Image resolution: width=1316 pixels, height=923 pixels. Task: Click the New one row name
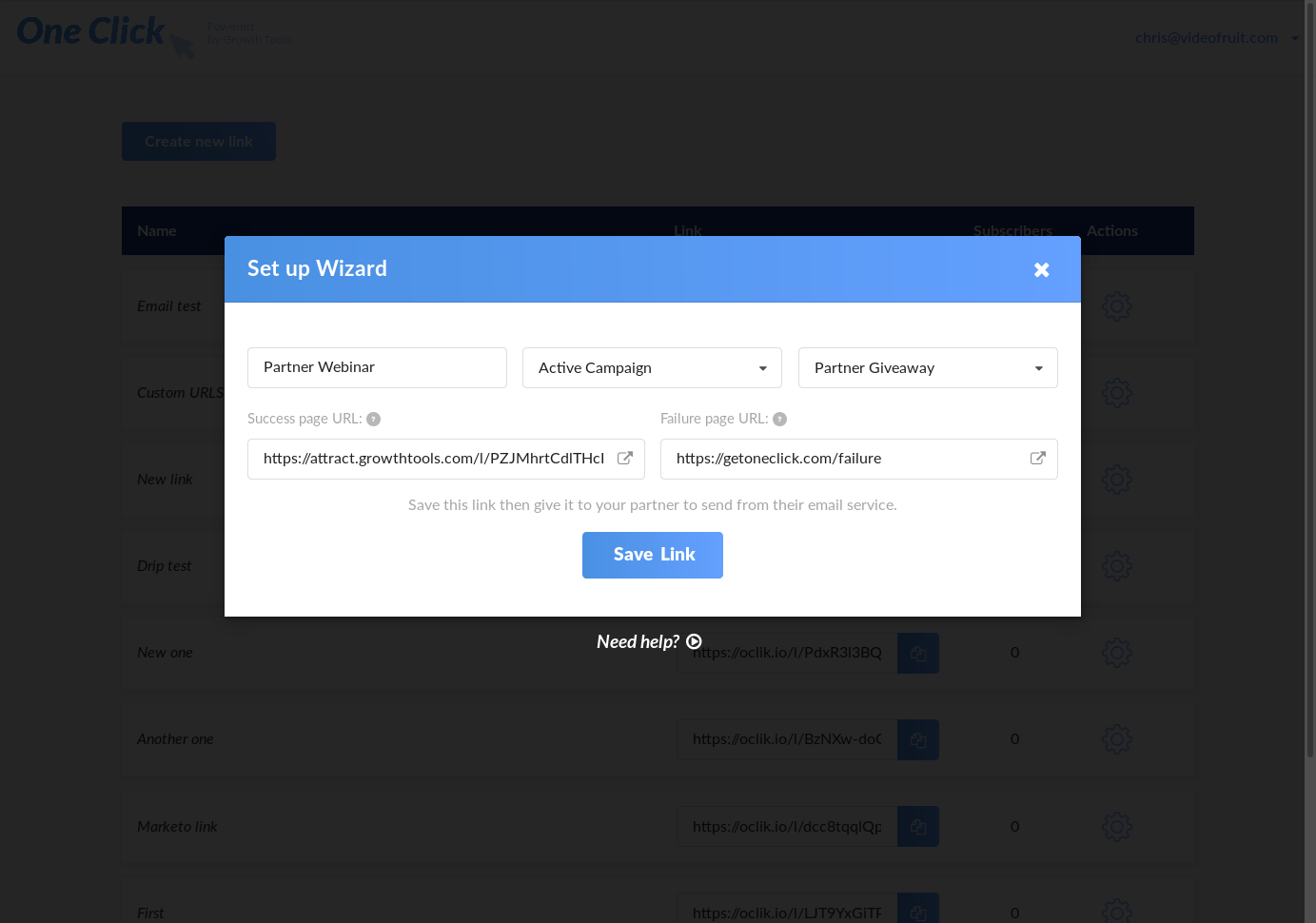165,653
